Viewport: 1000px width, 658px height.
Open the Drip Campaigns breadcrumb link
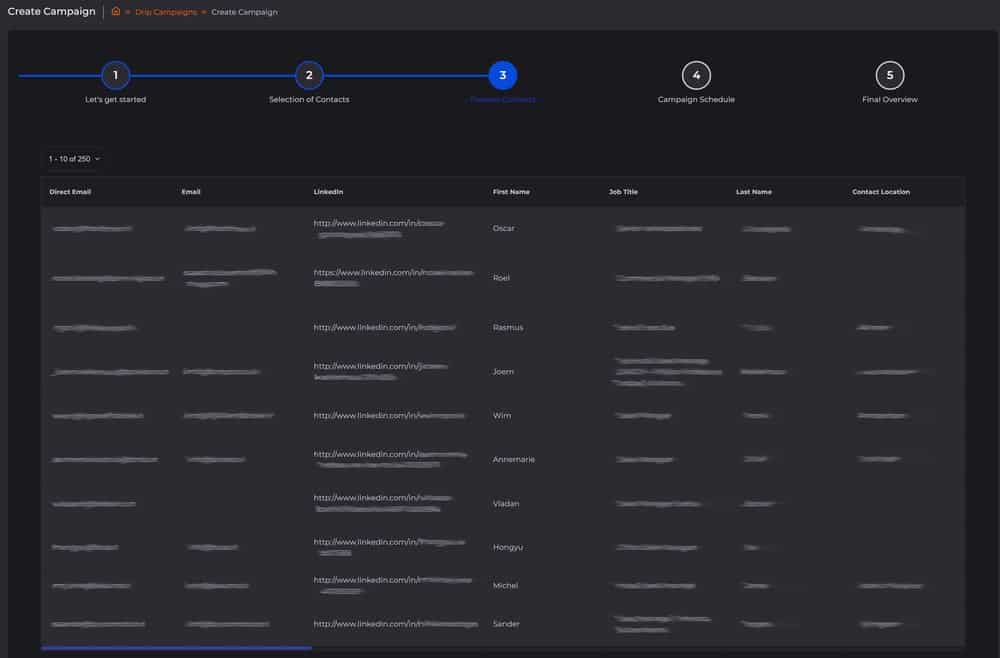166,12
